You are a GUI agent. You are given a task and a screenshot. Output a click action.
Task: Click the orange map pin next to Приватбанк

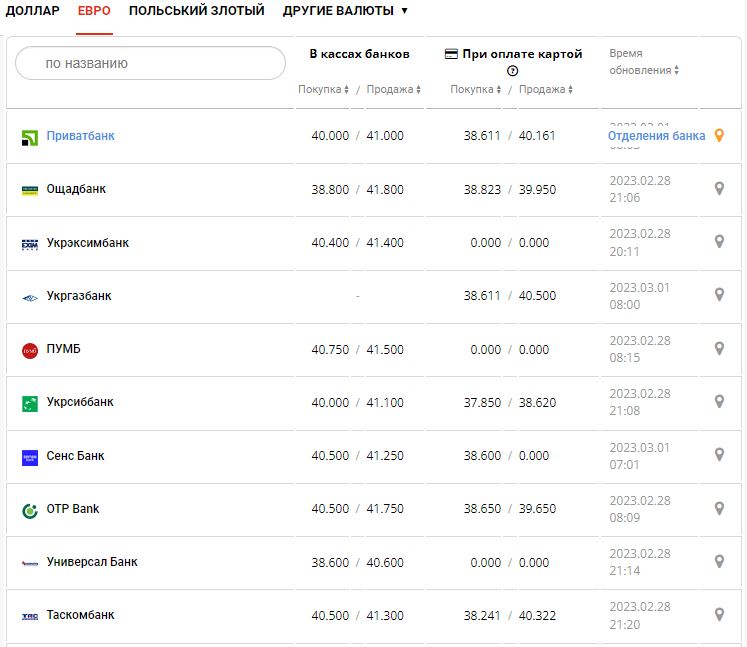(718, 136)
